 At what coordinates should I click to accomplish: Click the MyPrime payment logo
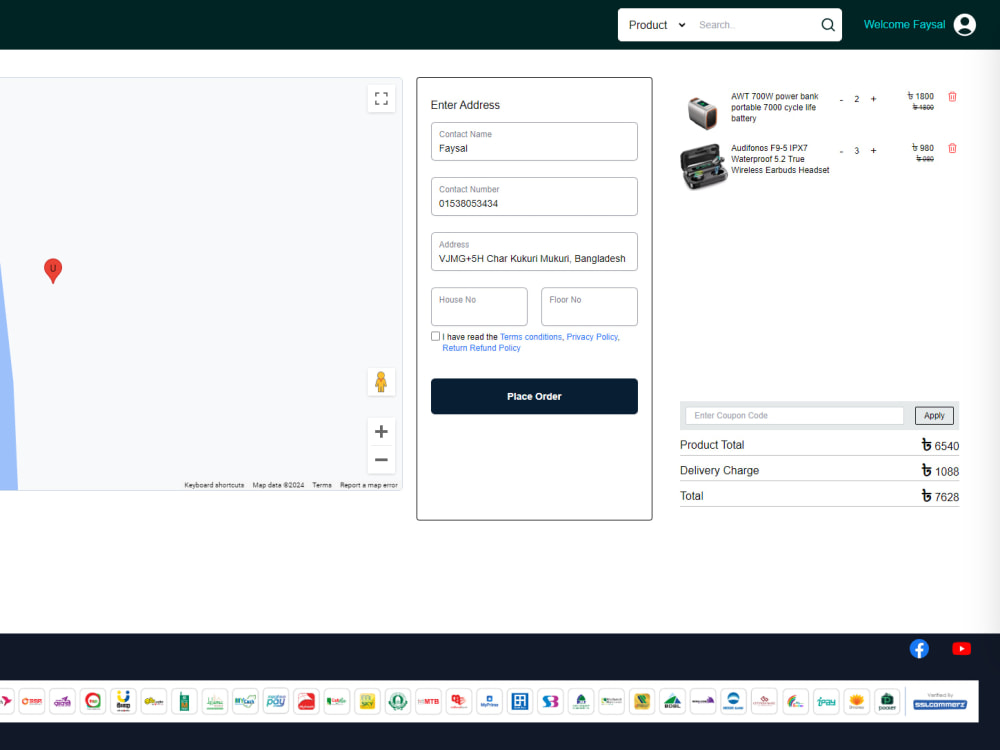pos(489,702)
